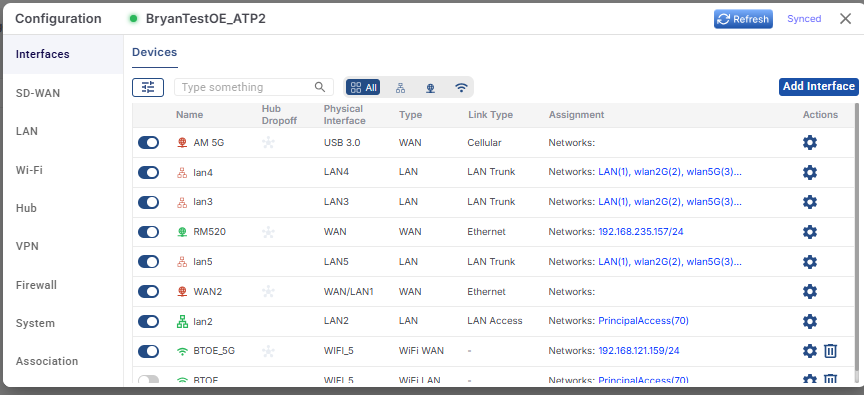
Task: Toggle the lan2 interface switch
Action: point(148,321)
